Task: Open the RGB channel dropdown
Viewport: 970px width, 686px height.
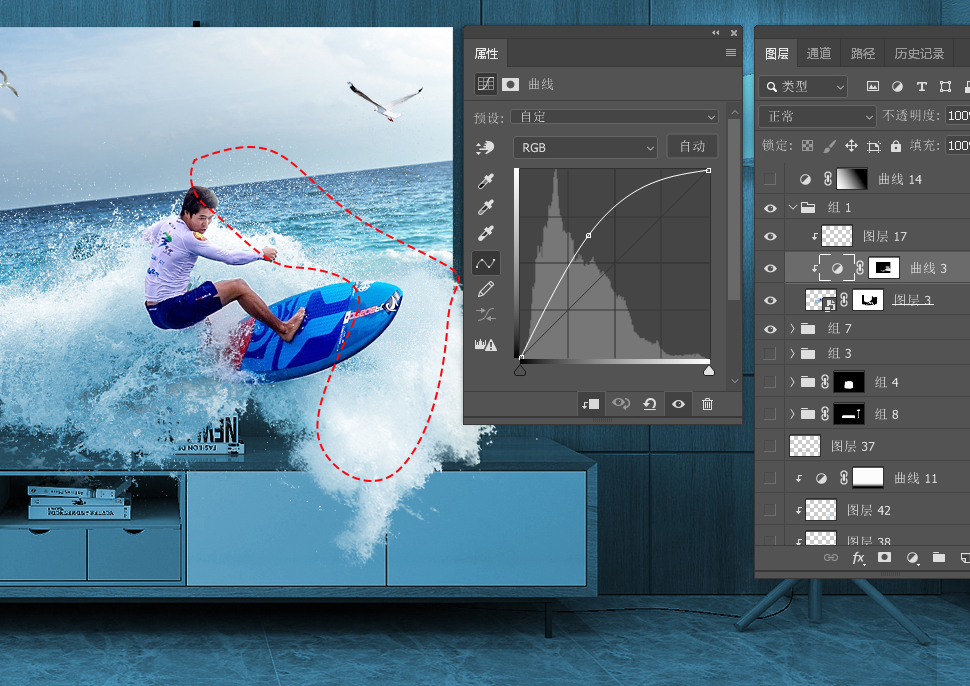Action: click(585, 147)
